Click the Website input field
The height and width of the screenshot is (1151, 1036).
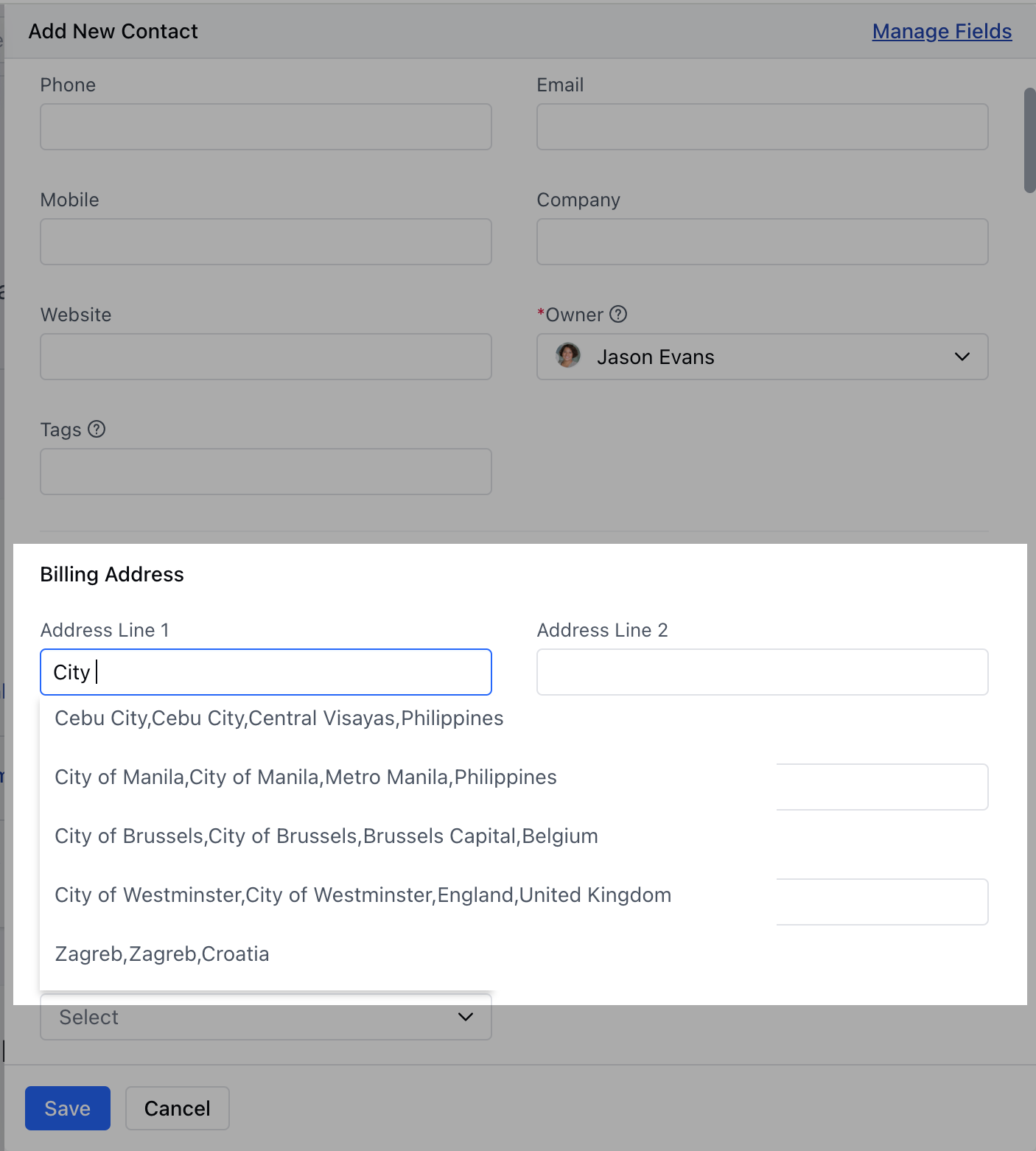point(266,357)
